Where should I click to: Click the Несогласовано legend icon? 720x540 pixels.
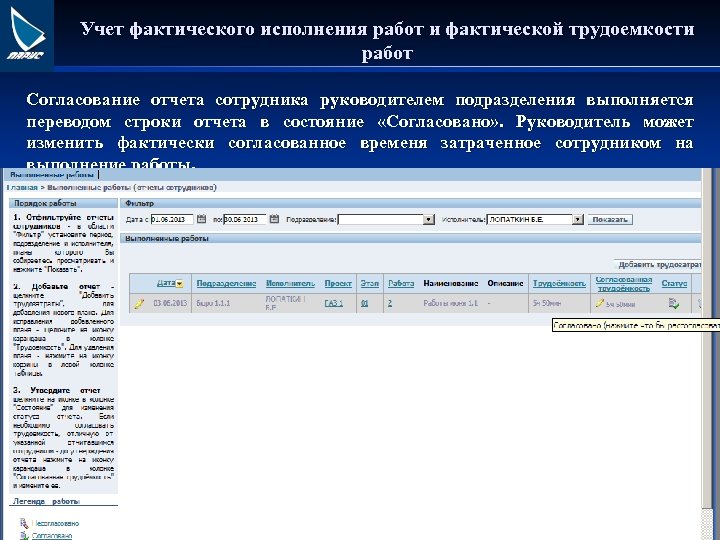point(24,523)
